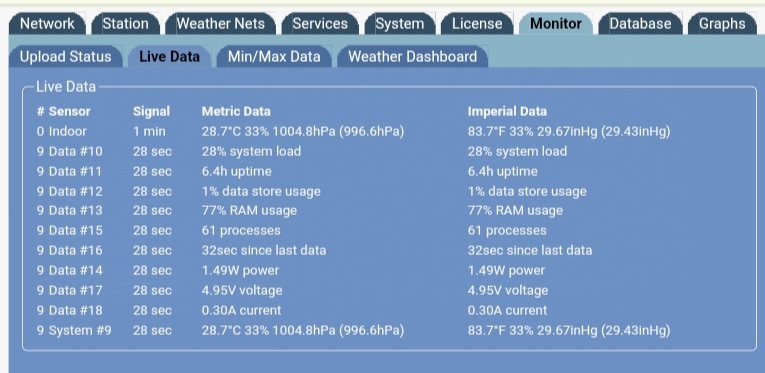Click the Indoor sensor row
765x373 pixels.
[353, 132]
